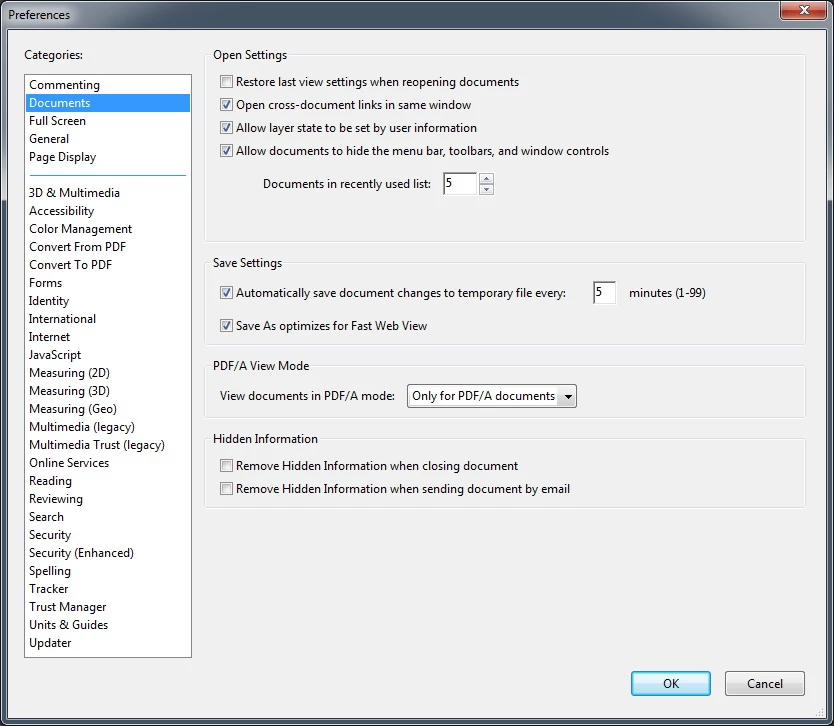
Task: Select Multimedia Trust (legacy) category
Action: tap(108, 445)
